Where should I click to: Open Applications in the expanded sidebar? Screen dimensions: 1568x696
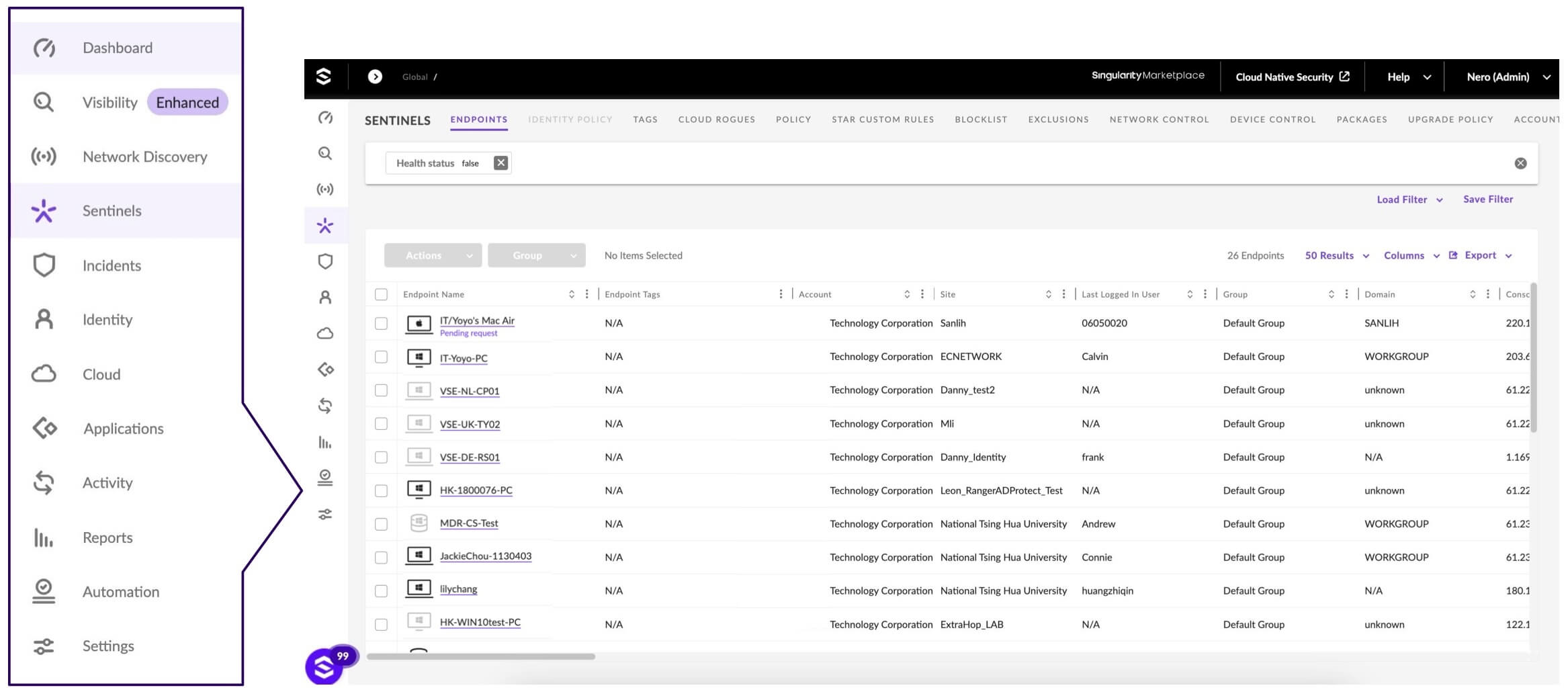pyautogui.click(x=126, y=429)
